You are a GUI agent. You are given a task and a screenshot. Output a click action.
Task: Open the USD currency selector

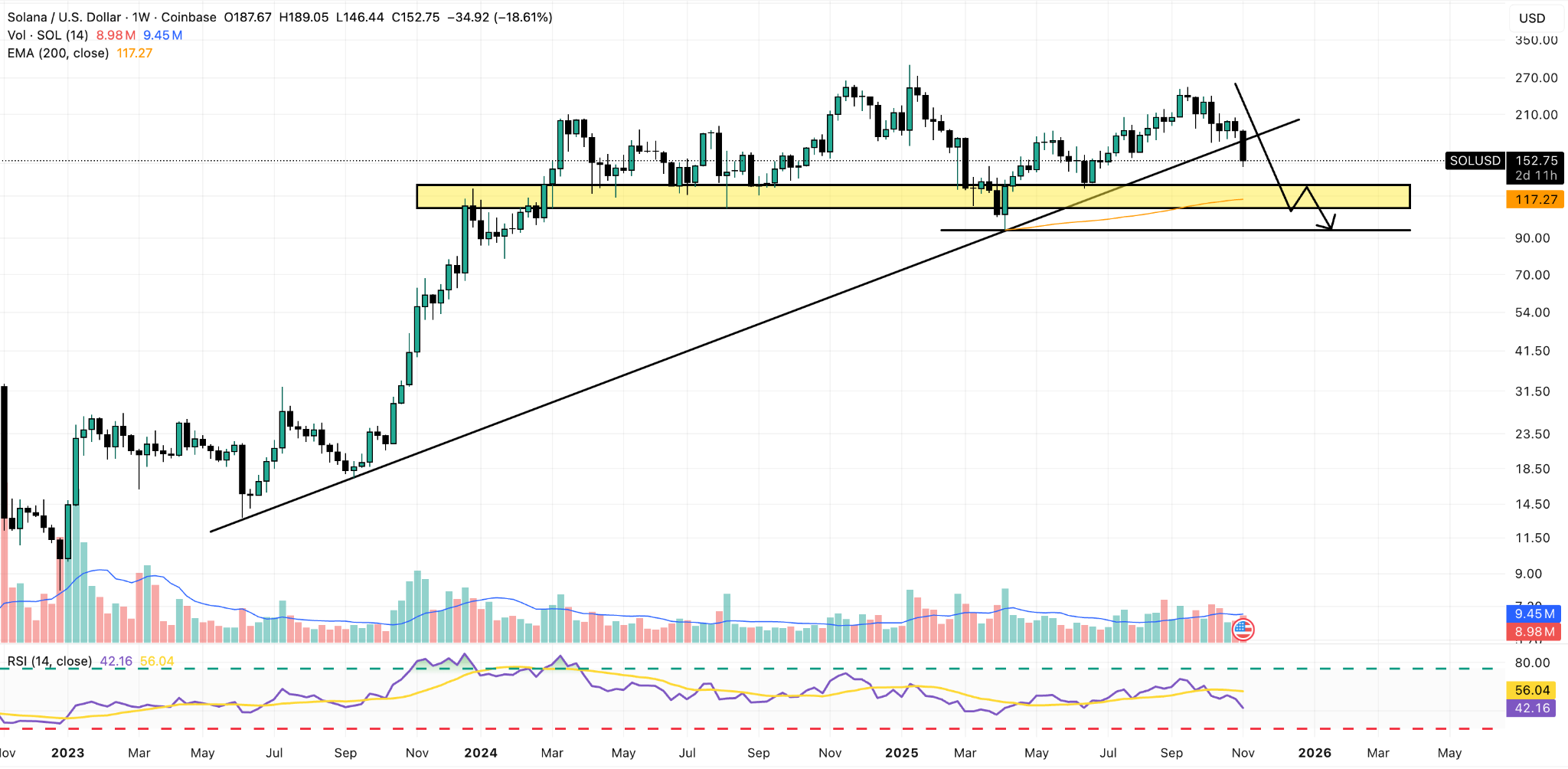click(x=1532, y=18)
